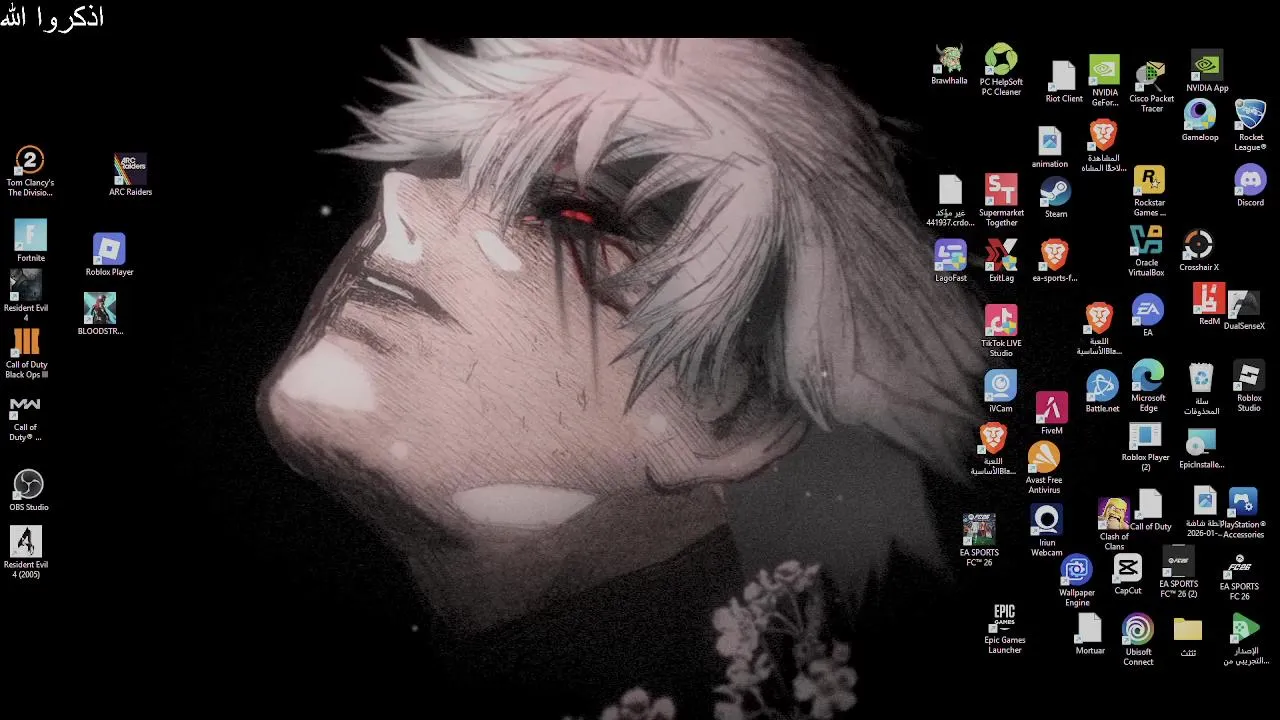This screenshot has height=720, width=1280.
Task: Launch the RedM shortcut
Action: coord(1209,305)
